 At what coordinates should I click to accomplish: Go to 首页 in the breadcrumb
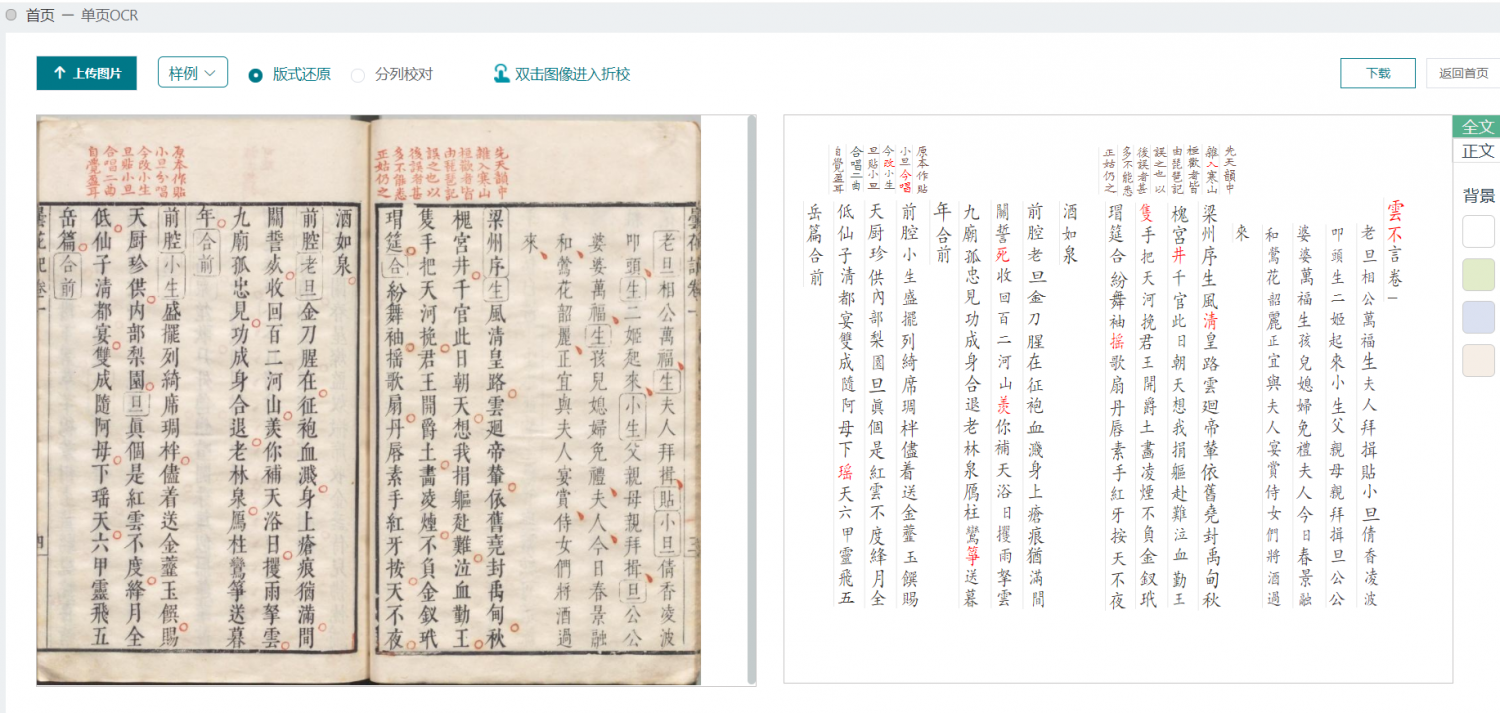point(40,15)
